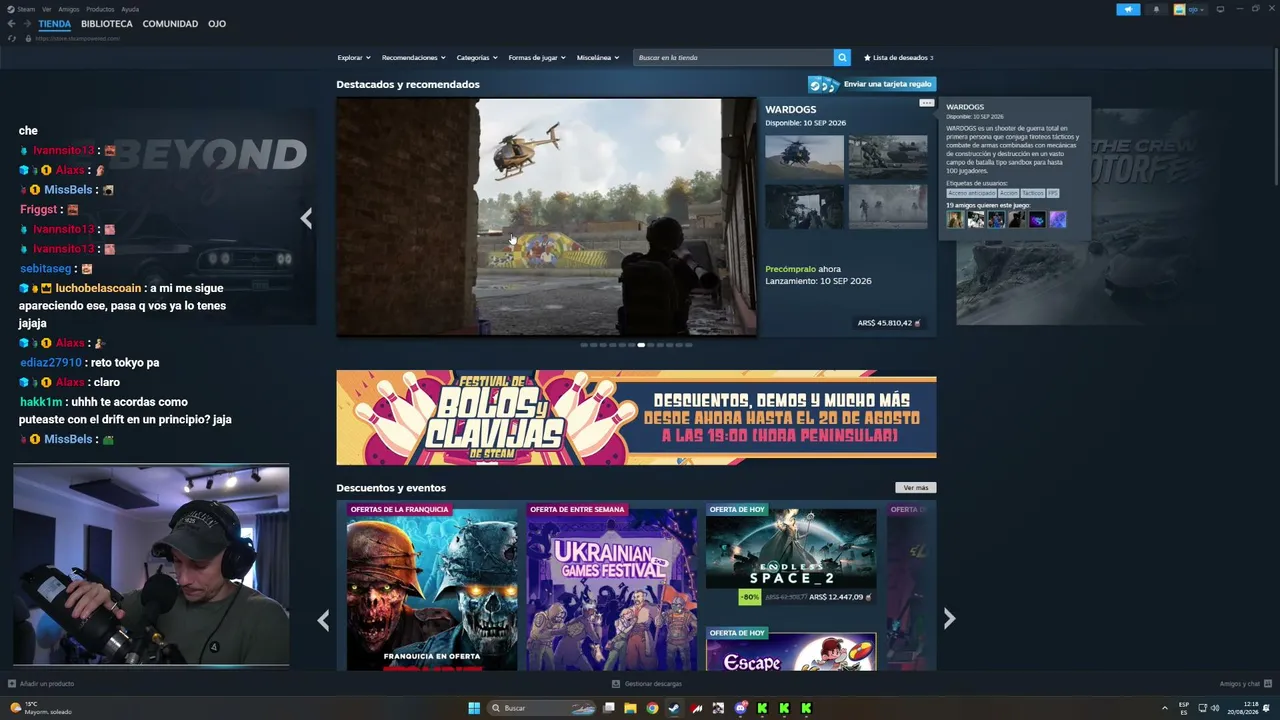The height and width of the screenshot is (720, 1280).
Task: Click the WARDOGS title in featured card
Action: tap(790, 109)
